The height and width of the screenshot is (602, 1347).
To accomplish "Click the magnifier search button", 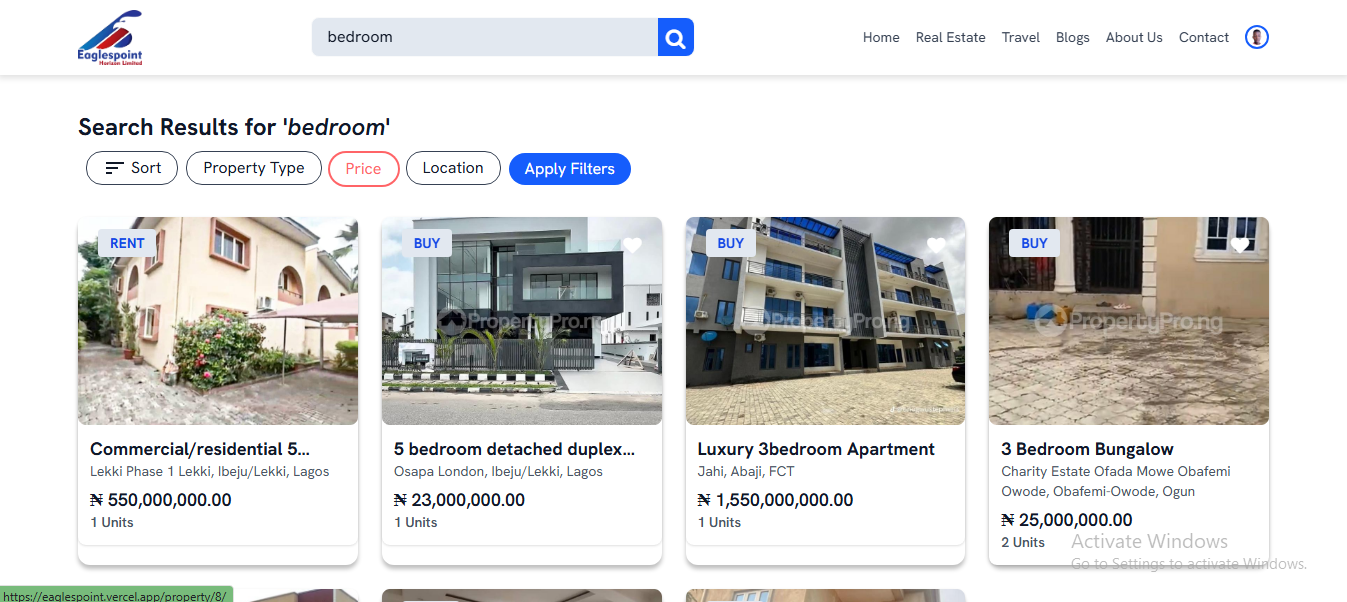I will coord(676,37).
